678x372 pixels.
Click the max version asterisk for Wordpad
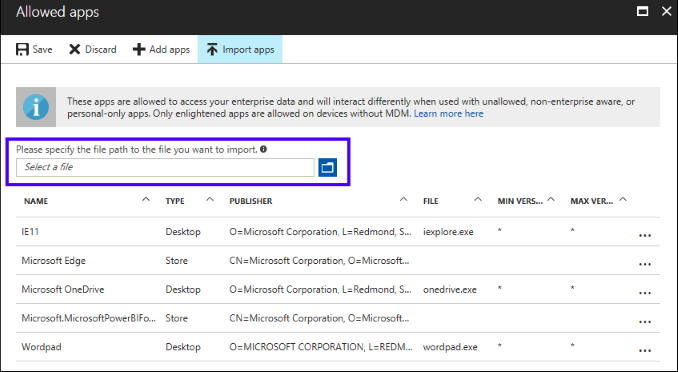point(572,346)
